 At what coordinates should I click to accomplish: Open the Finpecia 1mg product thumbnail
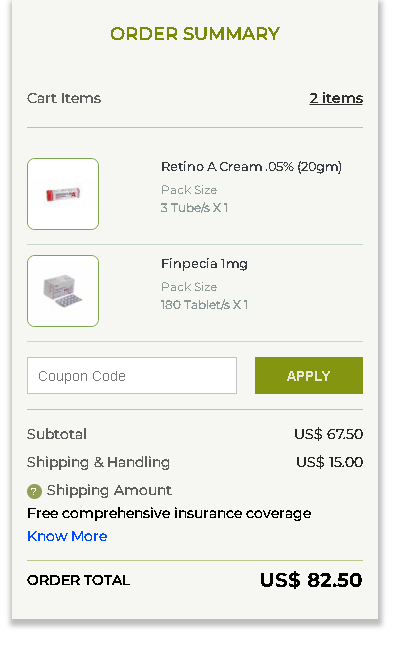point(63,291)
